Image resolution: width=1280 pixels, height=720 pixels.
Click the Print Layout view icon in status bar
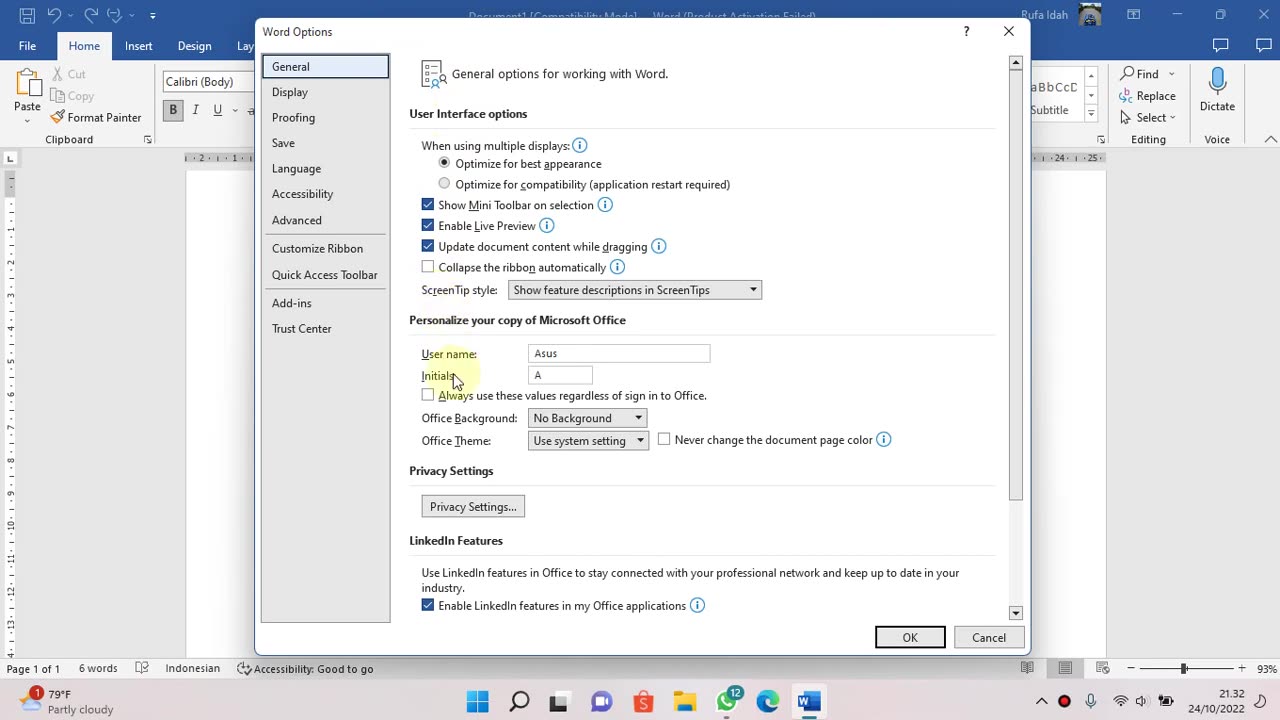click(1065, 668)
